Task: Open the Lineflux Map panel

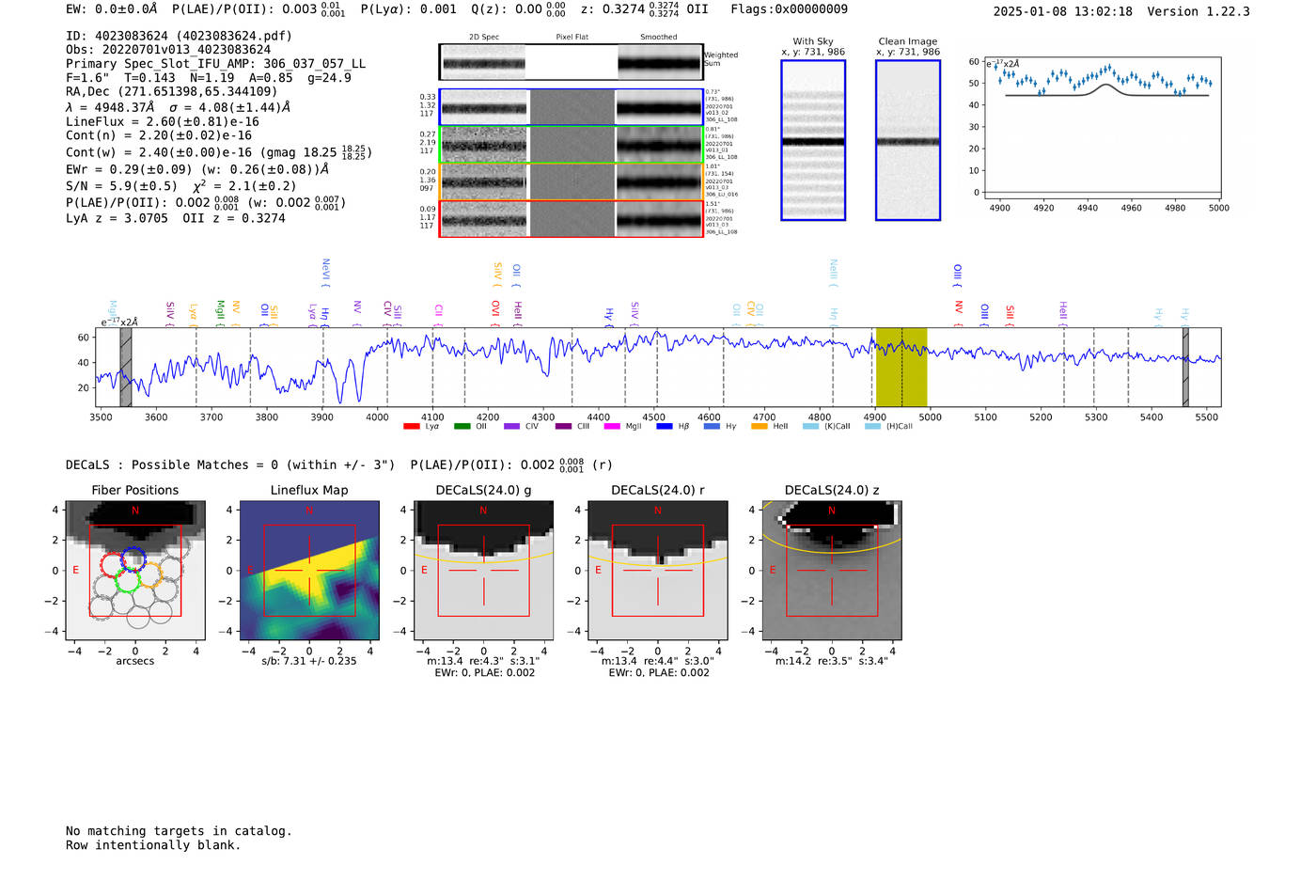Action: click(x=309, y=570)
